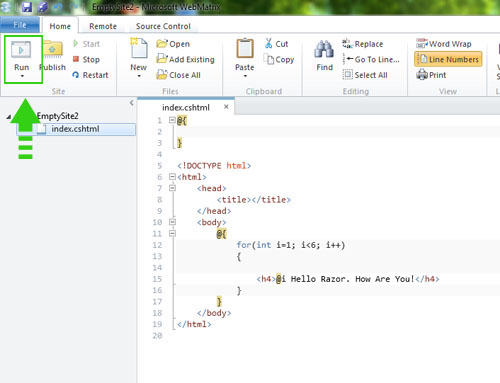The width and height of the screenshot is (500, 383).
Task: Click line number 20 in gutter
Action: (x=157, y=336)
